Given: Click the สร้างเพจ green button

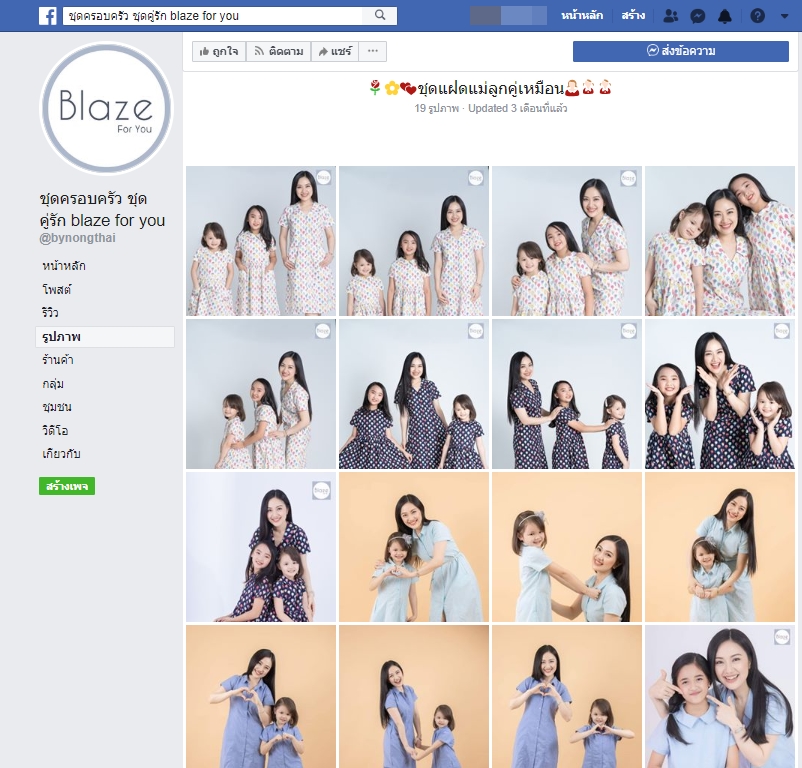Looking at the screenshot, I should 67,486.
